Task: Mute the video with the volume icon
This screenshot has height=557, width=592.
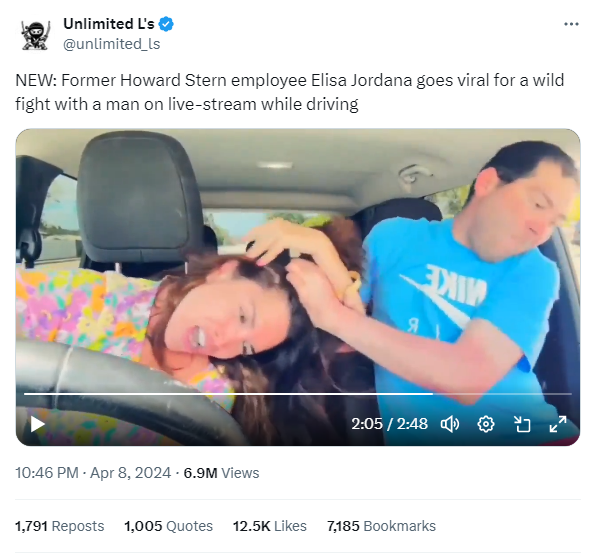Action: pos(450,424)
